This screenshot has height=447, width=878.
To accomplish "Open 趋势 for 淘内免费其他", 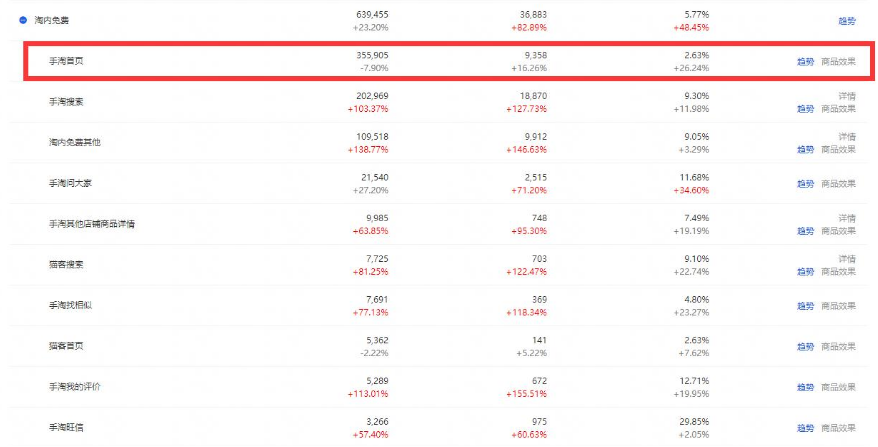I will (x=805, y=150).
